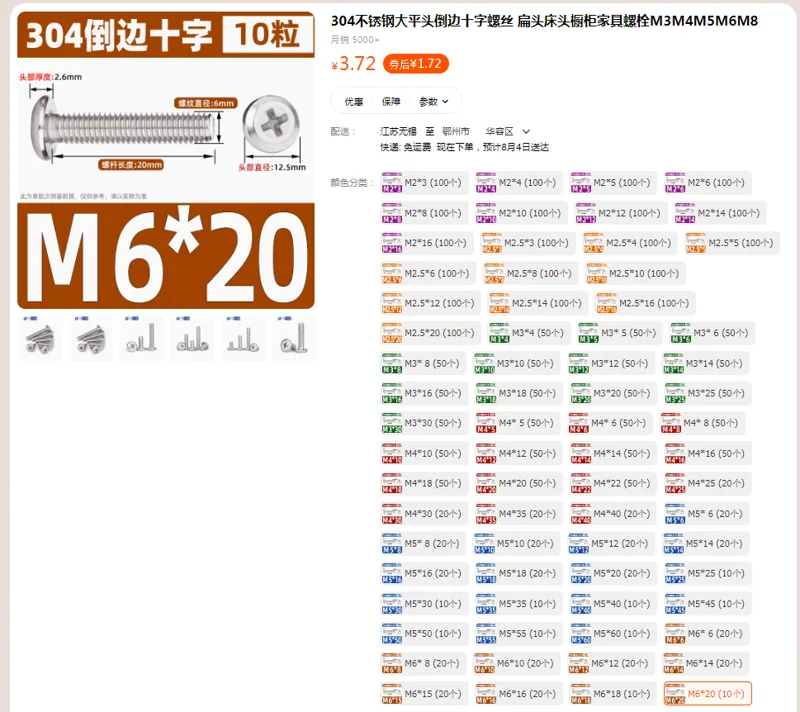The image size is (800, 712).
Task: Choose the M2.5*3 (100个) option
Action: click(x=528, y=243)
